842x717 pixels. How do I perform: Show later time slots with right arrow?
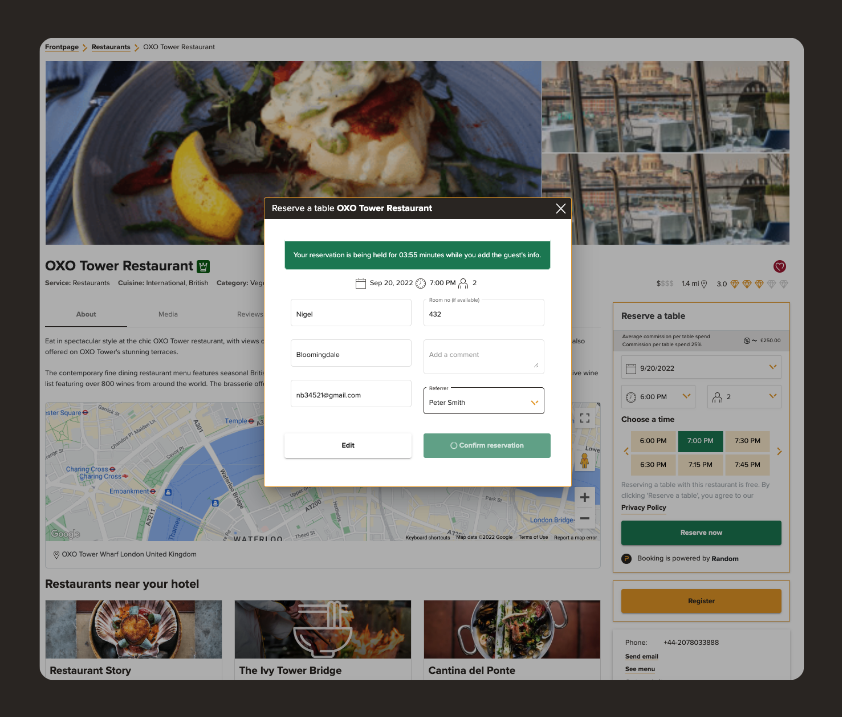[x=779, y=452]
